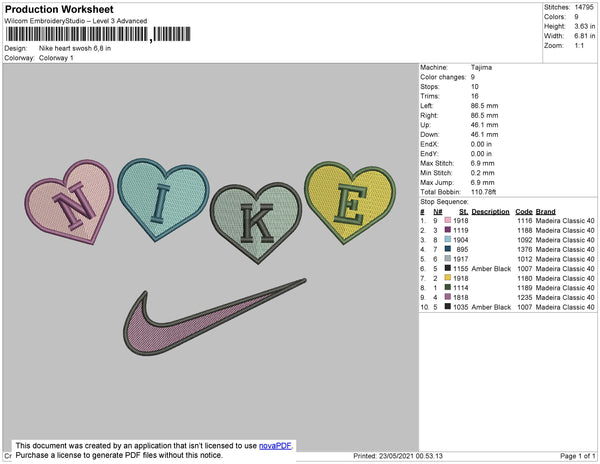The image size is (600, 464).
Task: Click 'Amber Black' in stop row 6
Action: tap(491, 269)
